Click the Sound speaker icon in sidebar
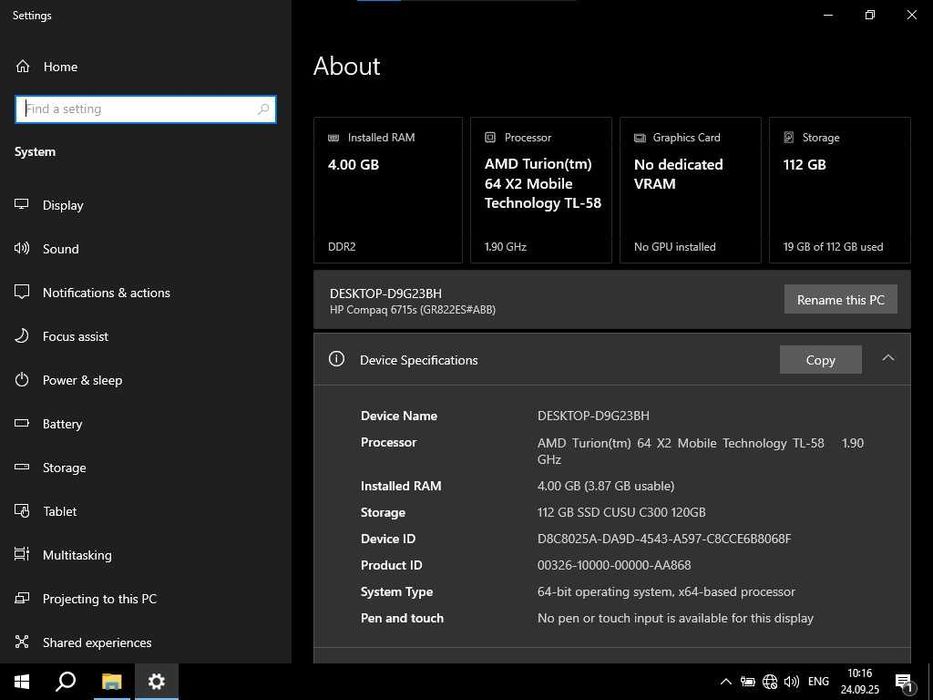Screen dimensions: 933x700 (21, 248)
